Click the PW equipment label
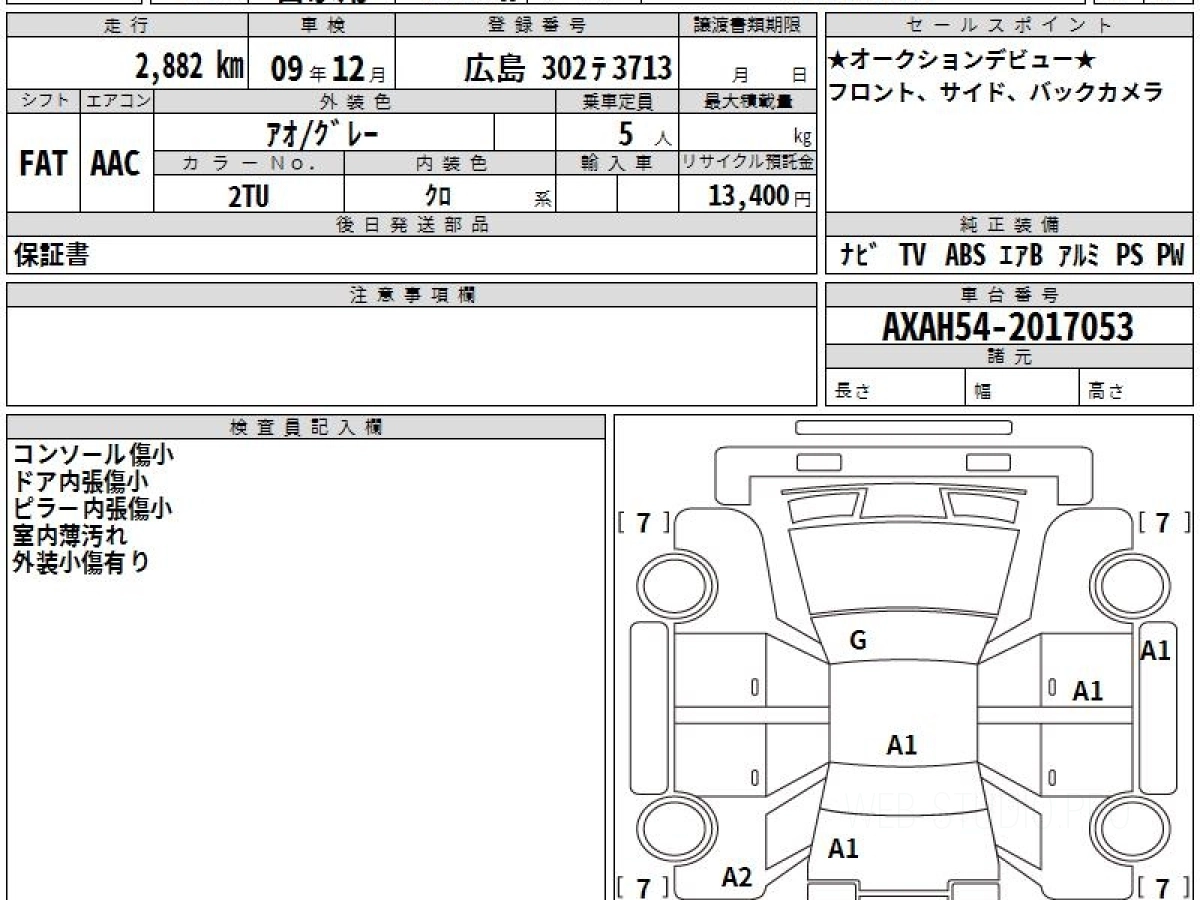The width and height of the screenshot is (1200, 900). 1170,256
